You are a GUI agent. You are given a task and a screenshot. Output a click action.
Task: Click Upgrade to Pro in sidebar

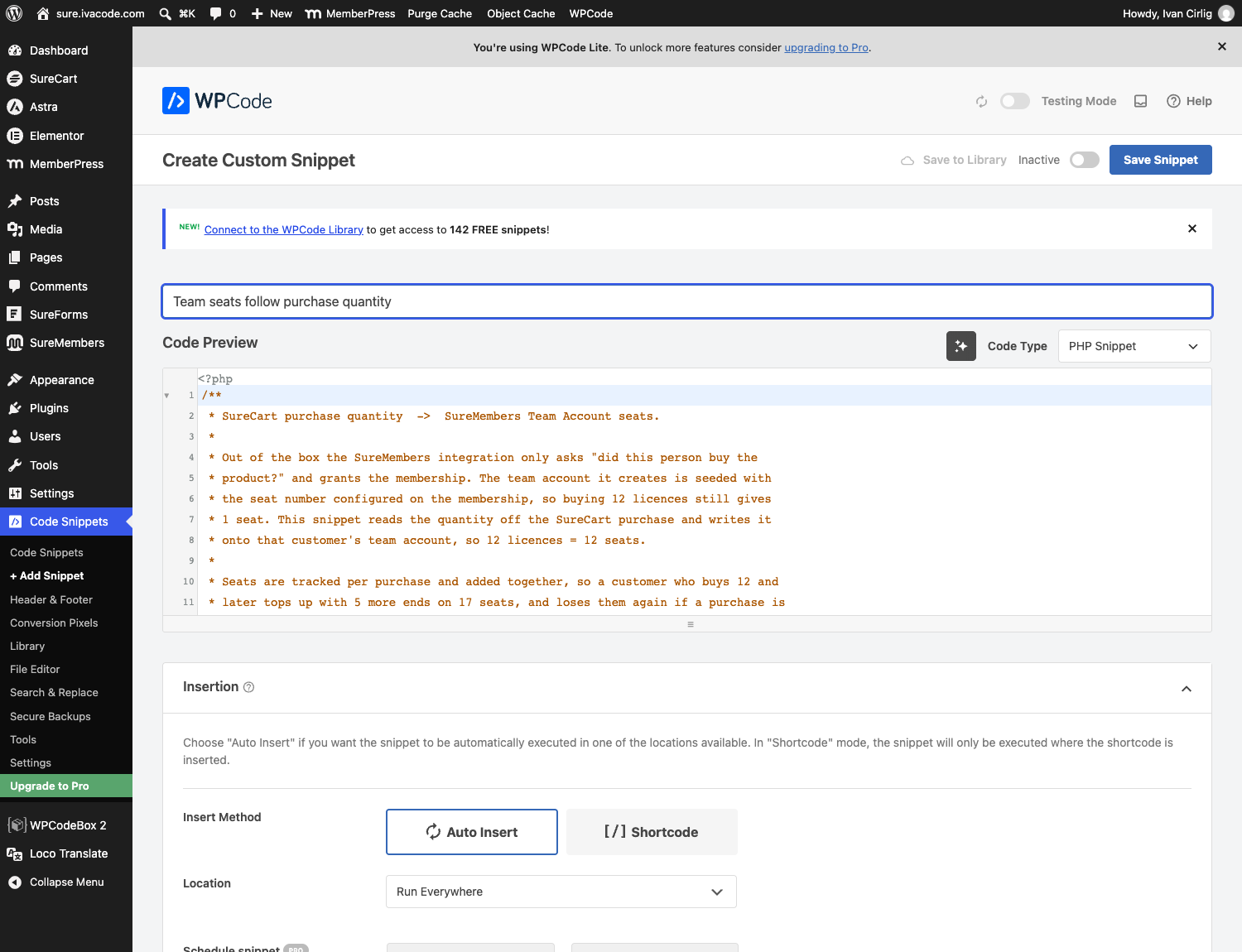tap(66, 786)
